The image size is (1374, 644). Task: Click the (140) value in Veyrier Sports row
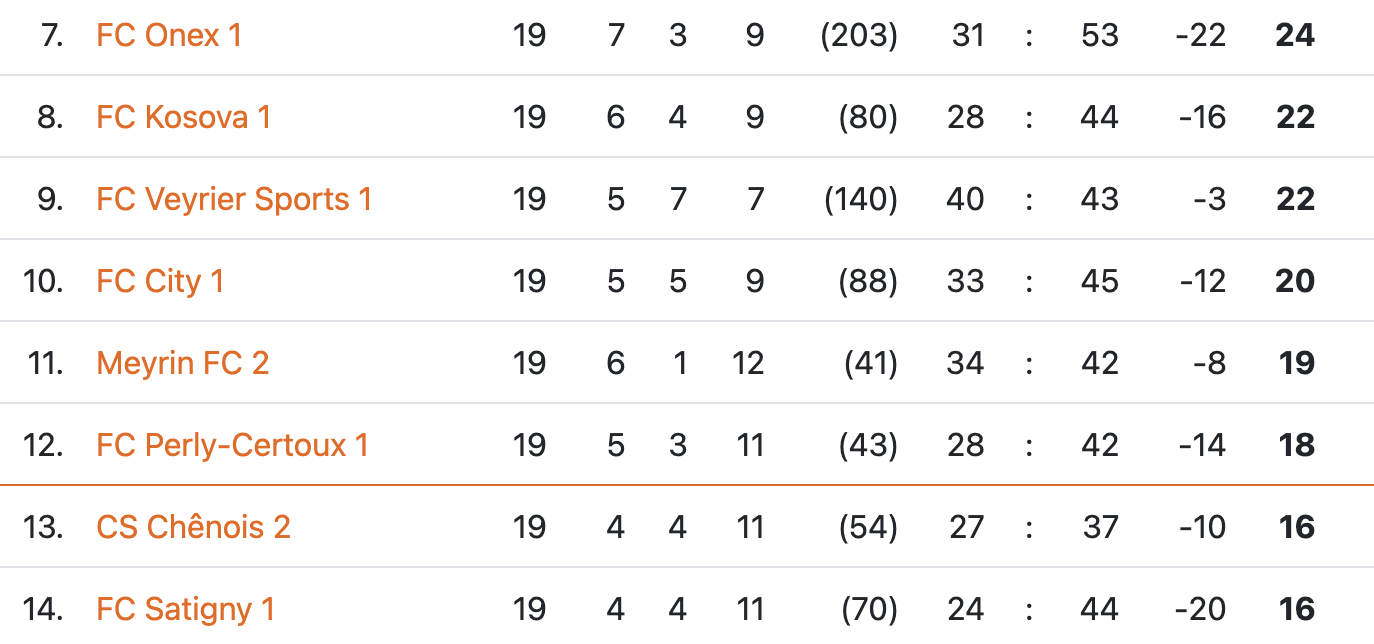click(861, 200)
